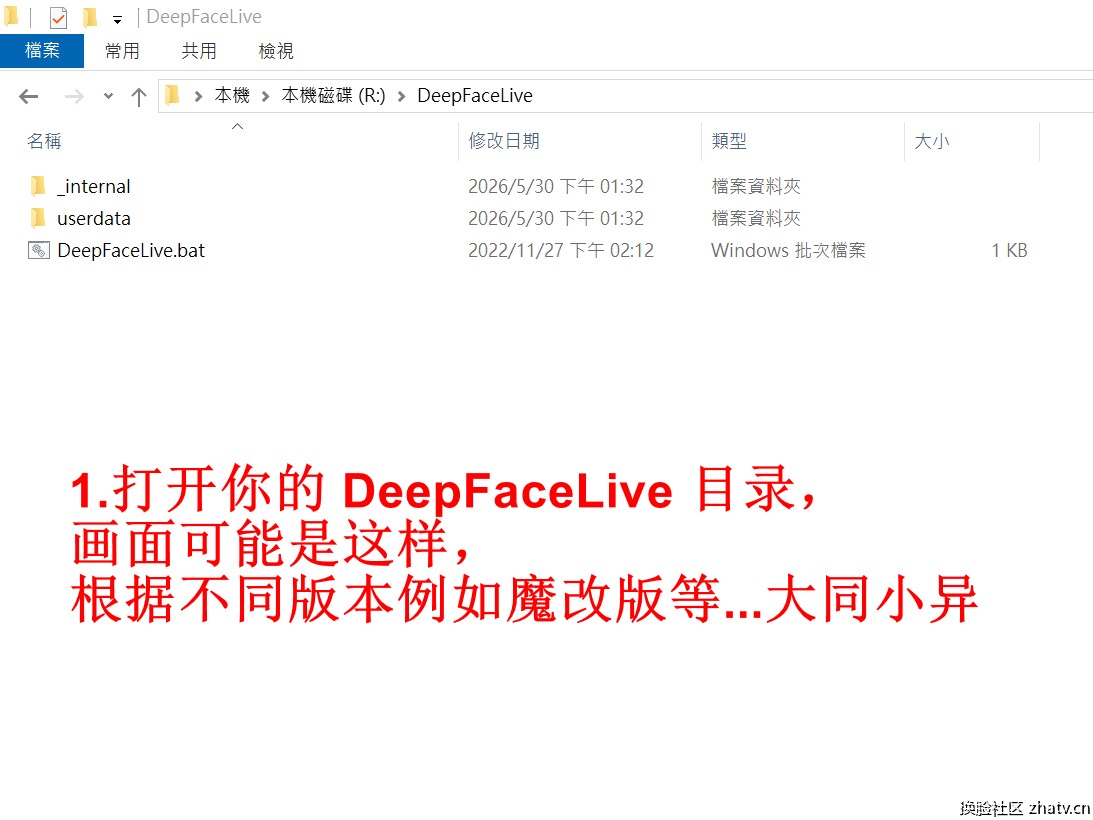Click the DeepFaceLive breadcrumb in the address bar
Image resolution: width=1093 pixels, height=820 pixels.
pos(475,96)
